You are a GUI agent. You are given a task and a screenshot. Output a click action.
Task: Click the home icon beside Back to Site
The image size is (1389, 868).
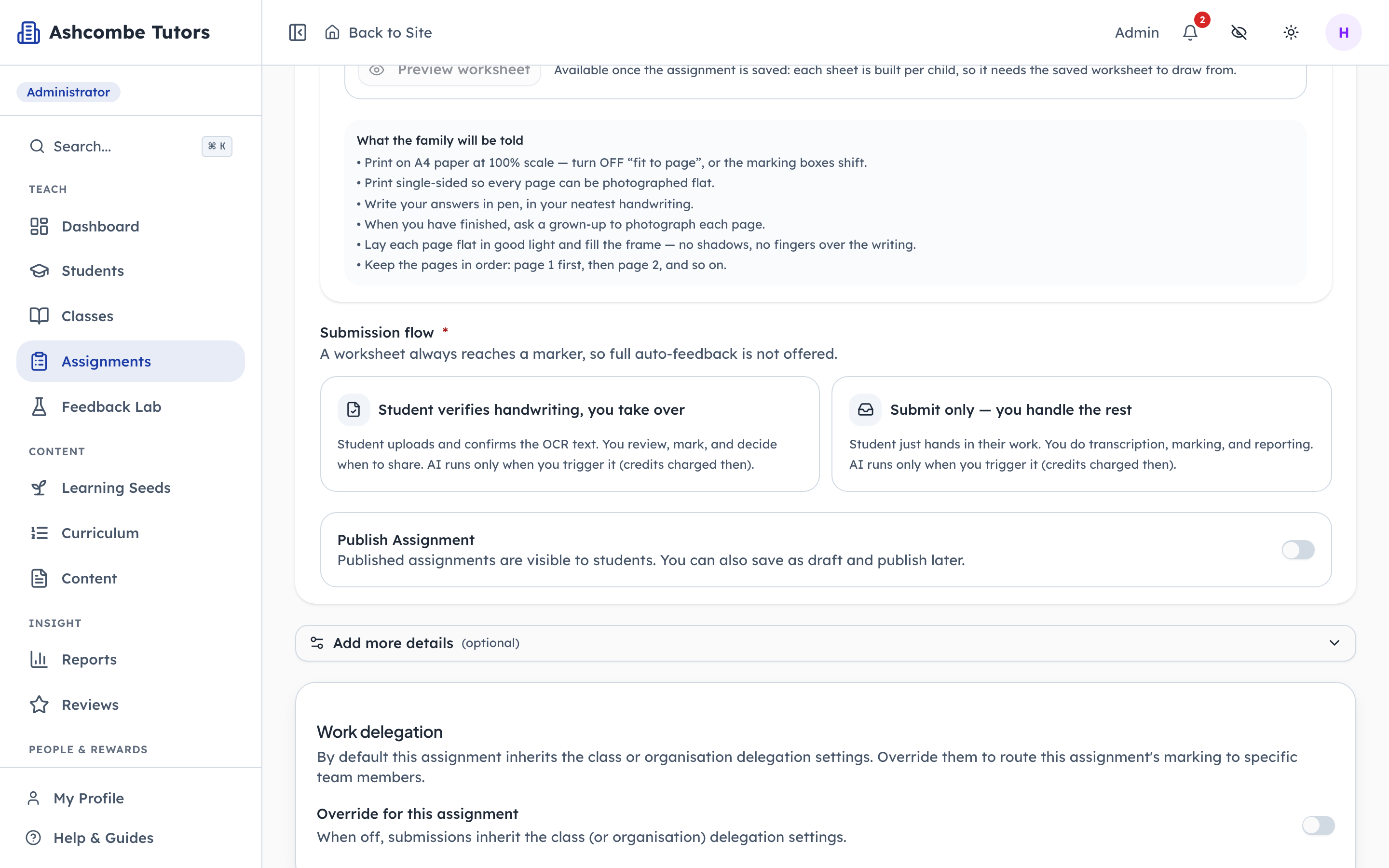(332, 32)
